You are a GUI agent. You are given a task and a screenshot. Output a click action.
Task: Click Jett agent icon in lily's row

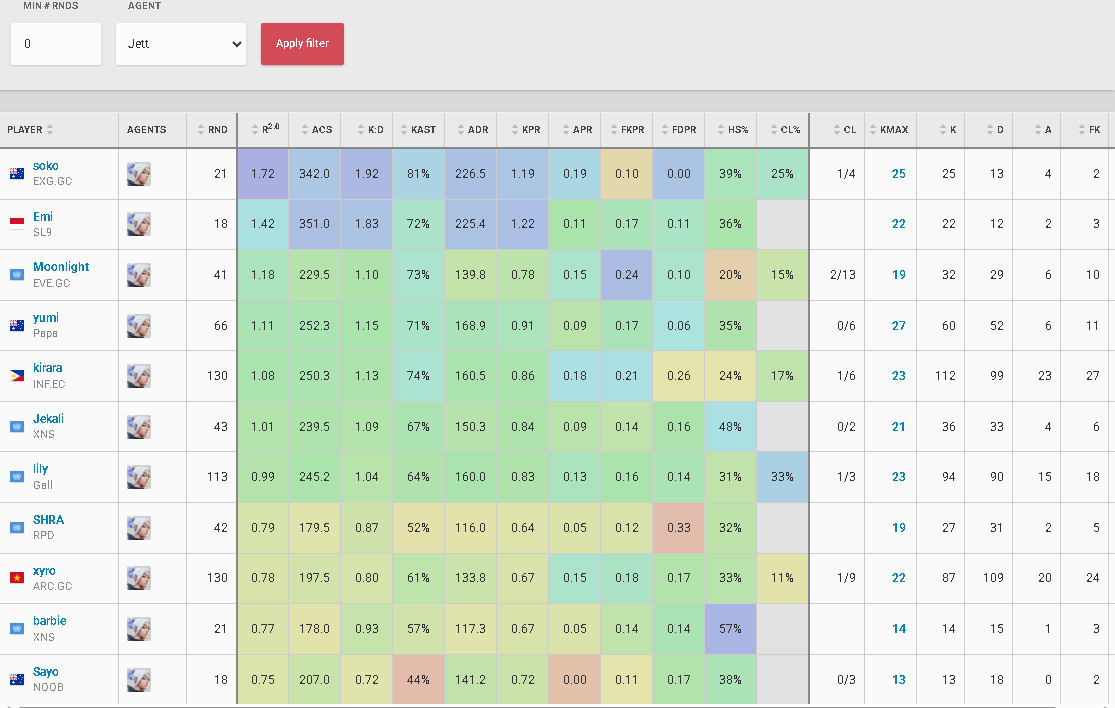(x=139, y=477)
